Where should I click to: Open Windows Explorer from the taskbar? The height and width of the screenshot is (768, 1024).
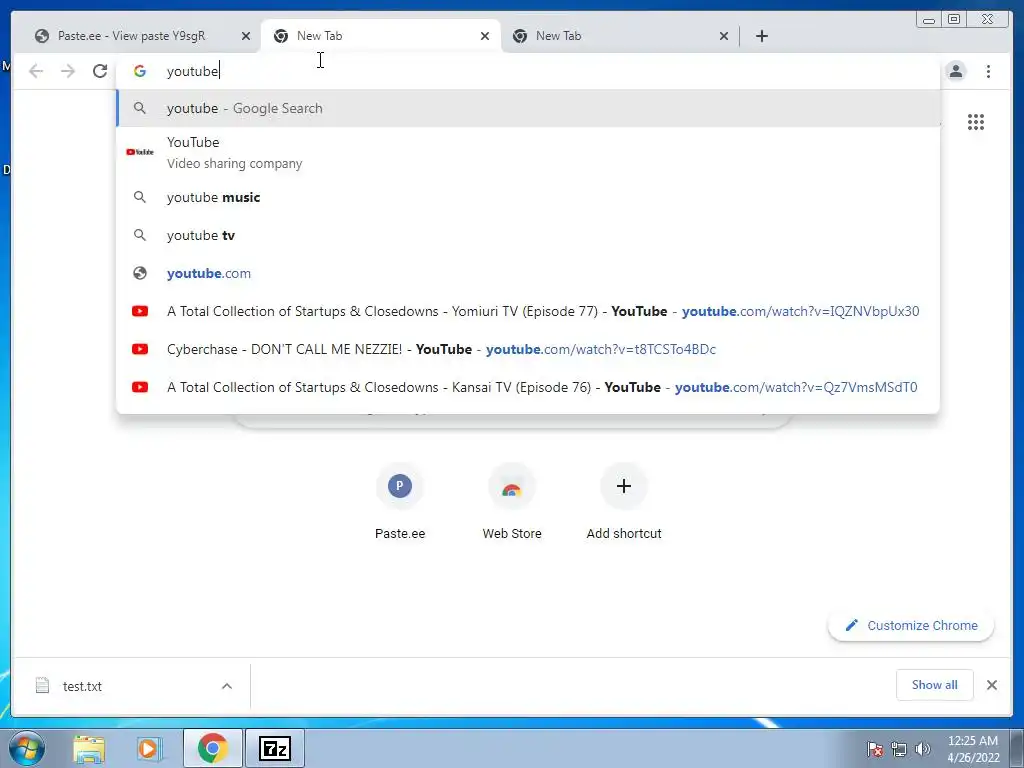coord(89,749)
